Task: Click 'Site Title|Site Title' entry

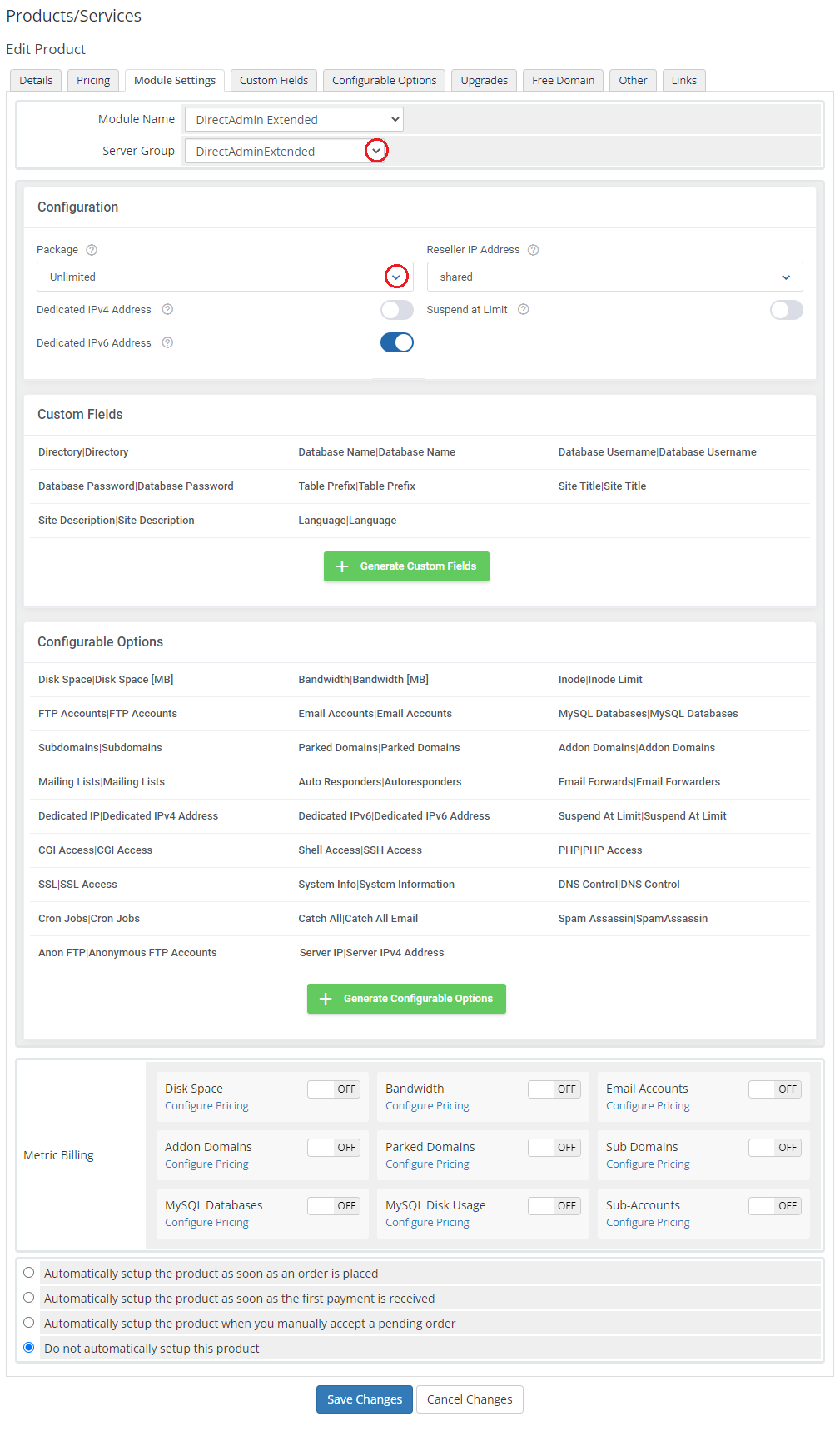Action: (x=602, y=486)
